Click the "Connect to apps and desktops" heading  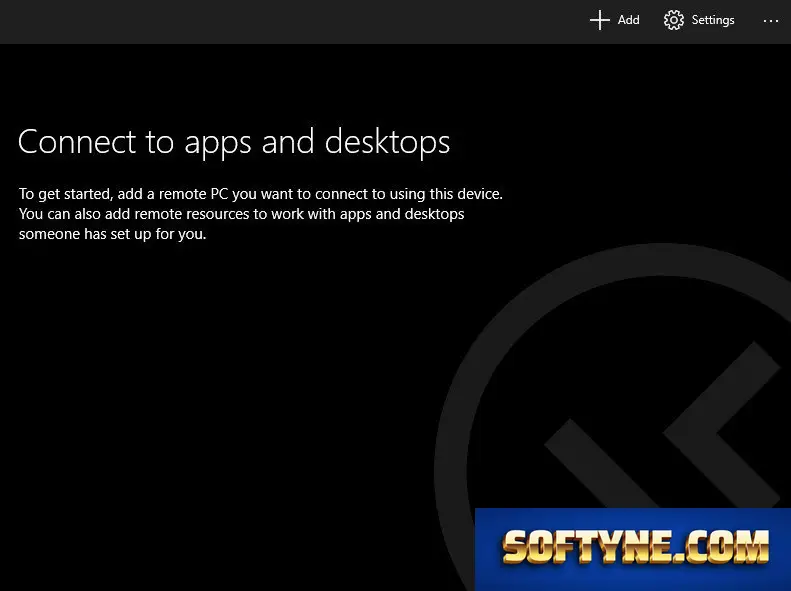pos(234,142)
